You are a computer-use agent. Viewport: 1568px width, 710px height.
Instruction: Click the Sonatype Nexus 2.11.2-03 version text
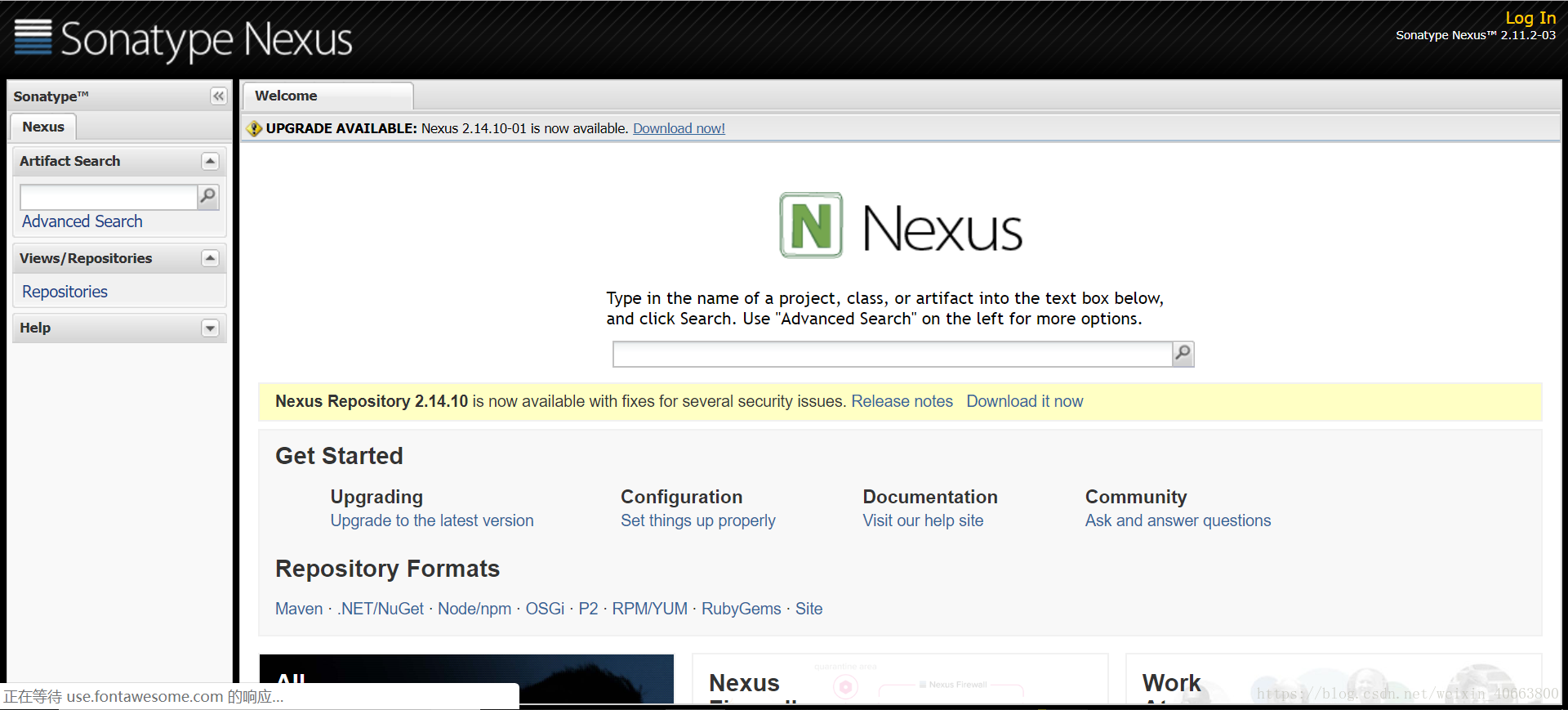tap(1476, 35)
